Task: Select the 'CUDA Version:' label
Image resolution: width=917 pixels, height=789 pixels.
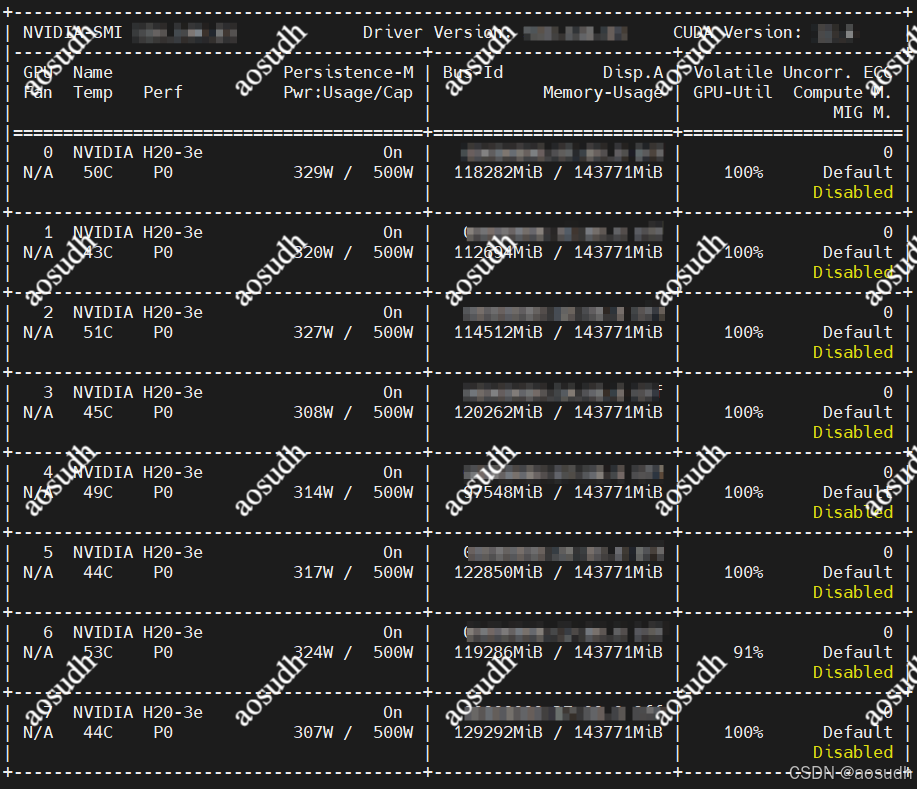Action: pos(737,32)
